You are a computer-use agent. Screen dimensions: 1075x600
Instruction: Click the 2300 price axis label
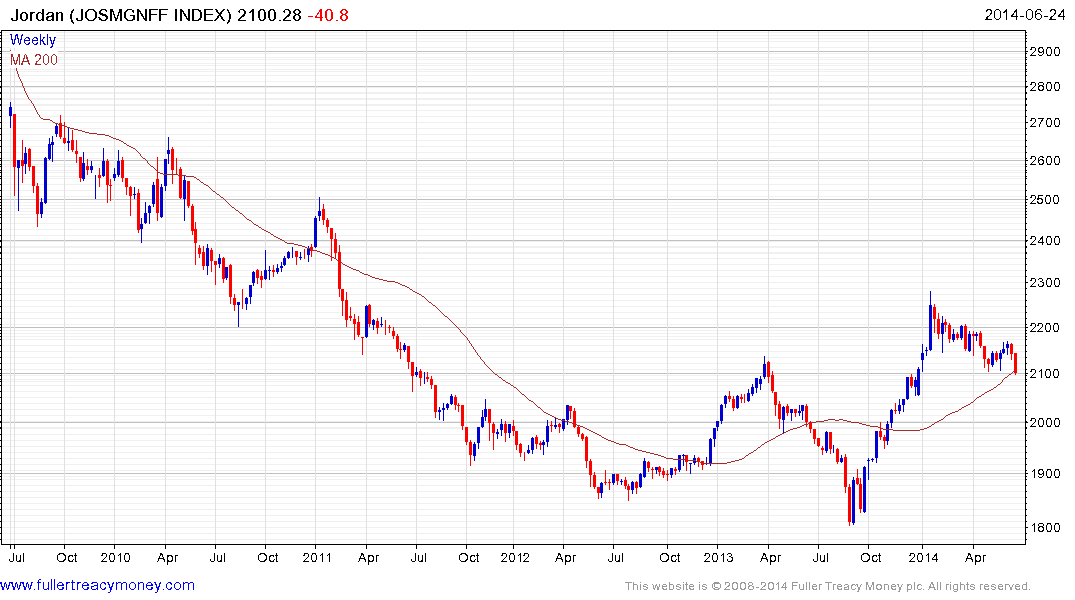pyautogui.click(x=1045, y=283)
